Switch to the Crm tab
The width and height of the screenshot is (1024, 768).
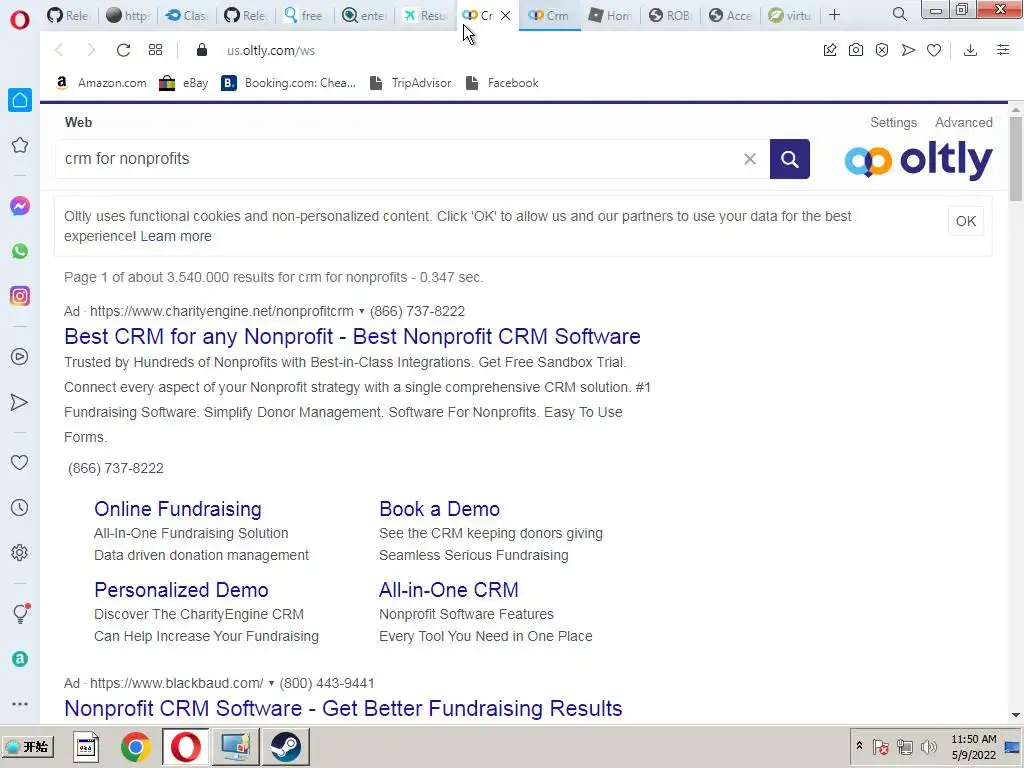[549, 15]
